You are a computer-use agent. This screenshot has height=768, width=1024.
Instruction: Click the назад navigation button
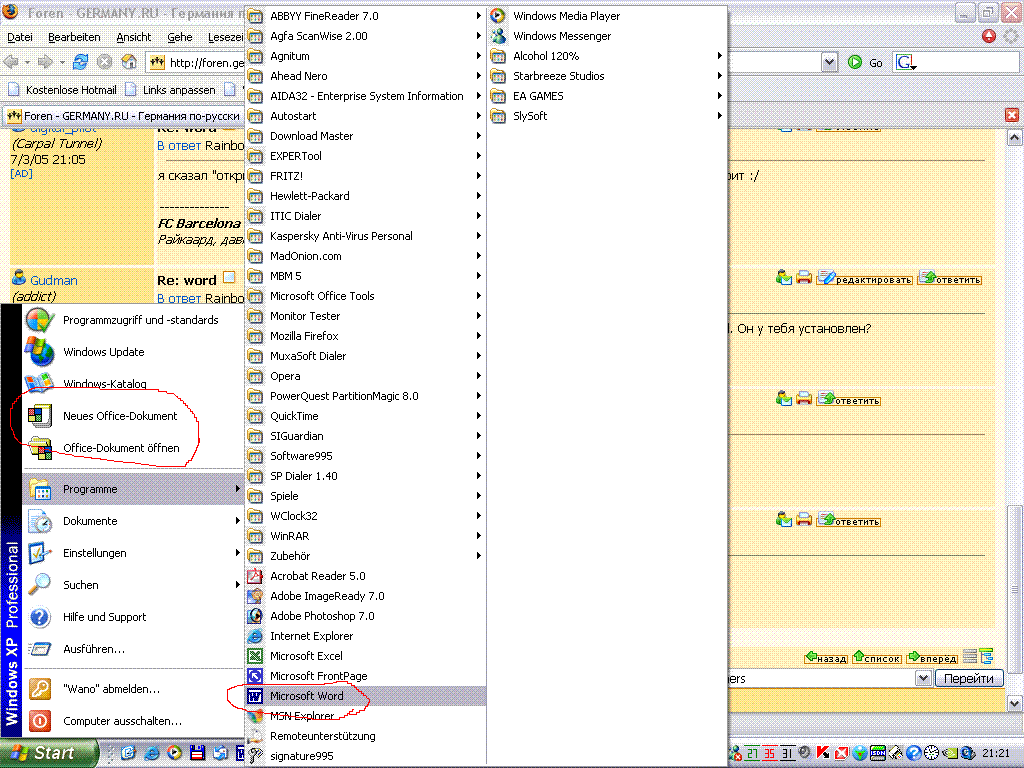(825, 658)
